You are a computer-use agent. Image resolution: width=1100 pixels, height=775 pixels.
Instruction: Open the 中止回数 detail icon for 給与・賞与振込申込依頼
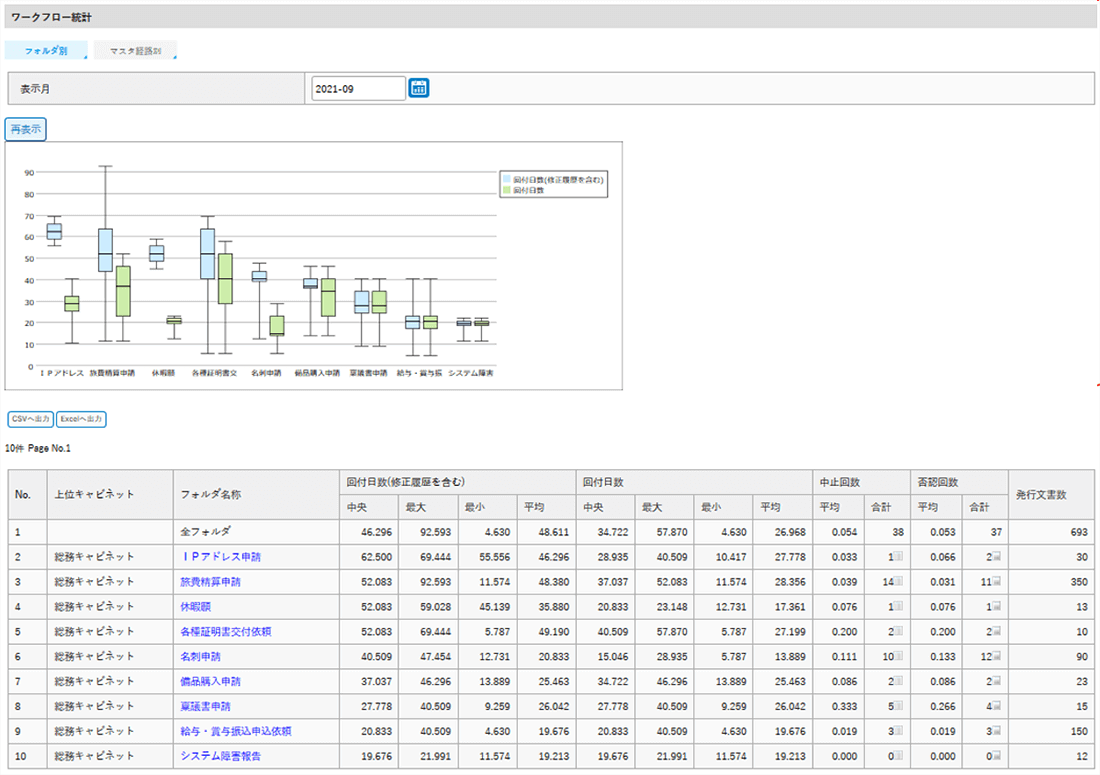click(899, 731)
